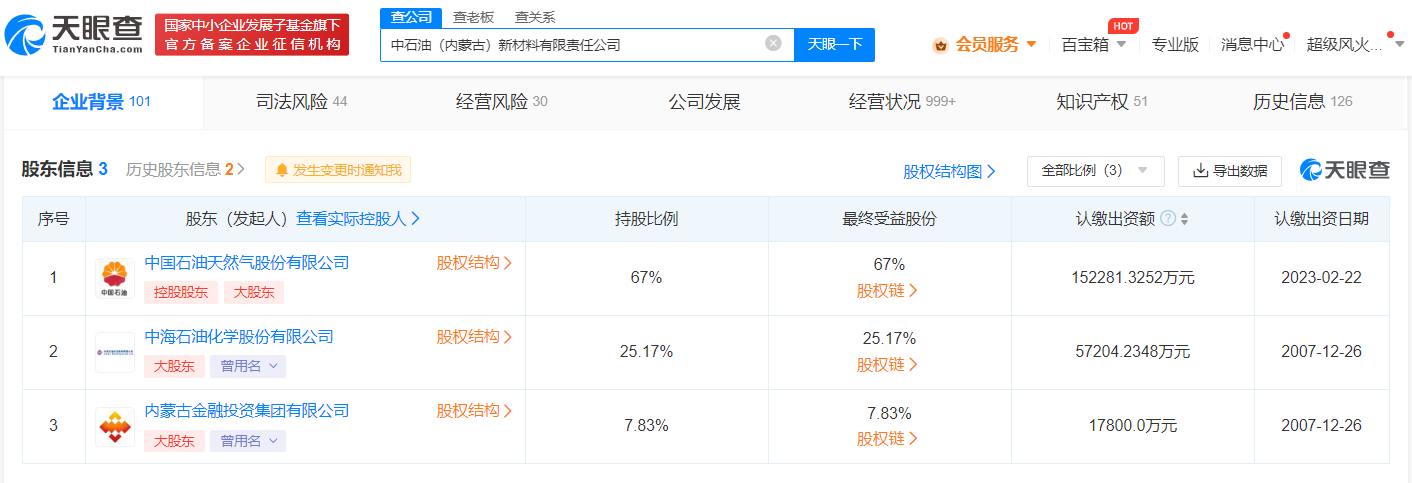
Task: Click the 会员服务 crown icon
Action: [940, 45]
